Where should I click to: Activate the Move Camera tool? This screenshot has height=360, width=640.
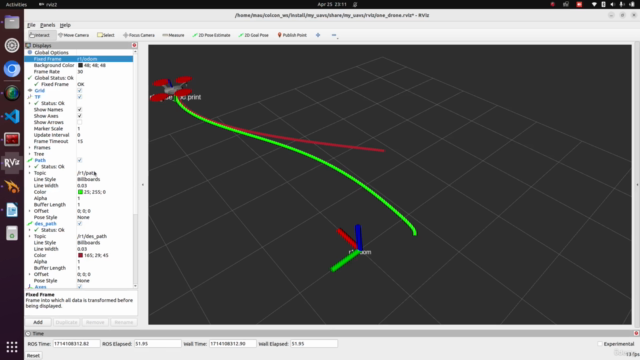click(73, 35)
